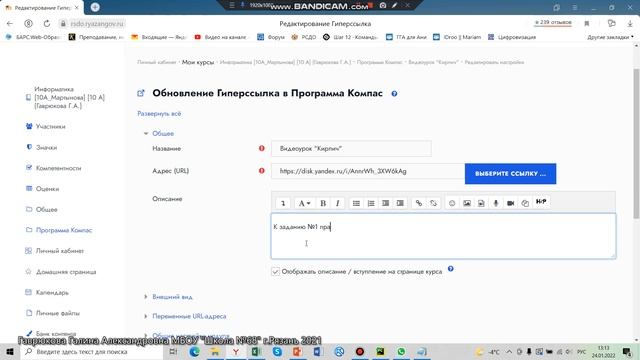Image resolution: width=640 pixels, height=360 pixels.
Task: Open the course title link in the sidebar
Action: 69,98
